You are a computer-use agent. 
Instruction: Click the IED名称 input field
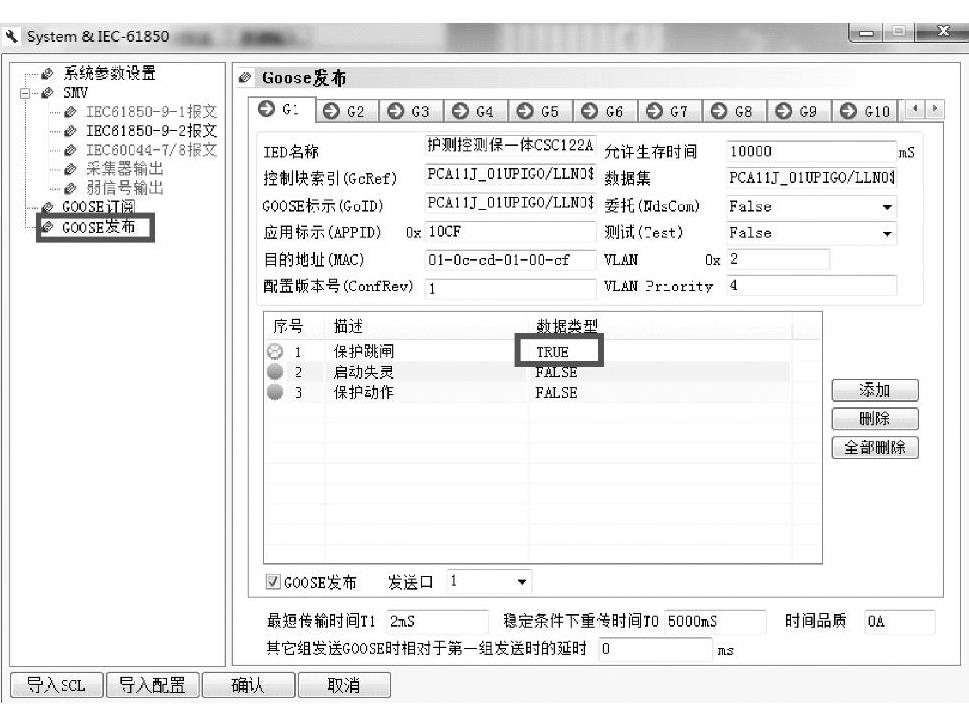[510, 146]
